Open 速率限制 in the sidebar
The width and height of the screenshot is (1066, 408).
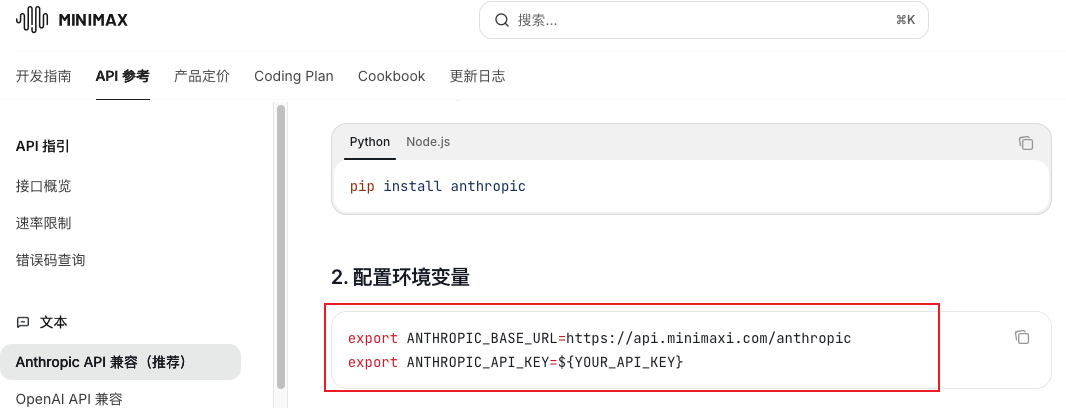click(x=44, y=223)
